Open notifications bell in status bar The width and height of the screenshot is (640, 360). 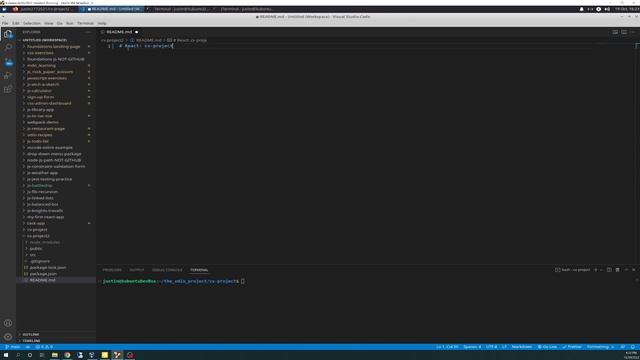click(633, 347)
